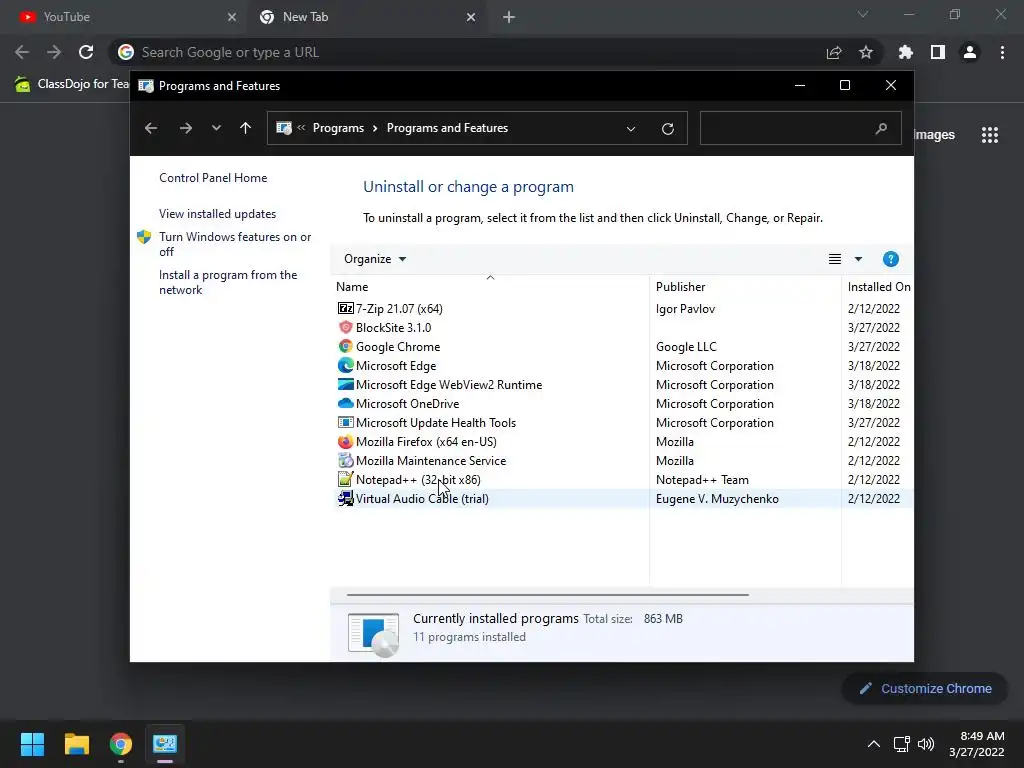Viewport: 1024px width, 768px height.
Task: Open the ClassDojo bookmark
Action: [x=72, y=84]
